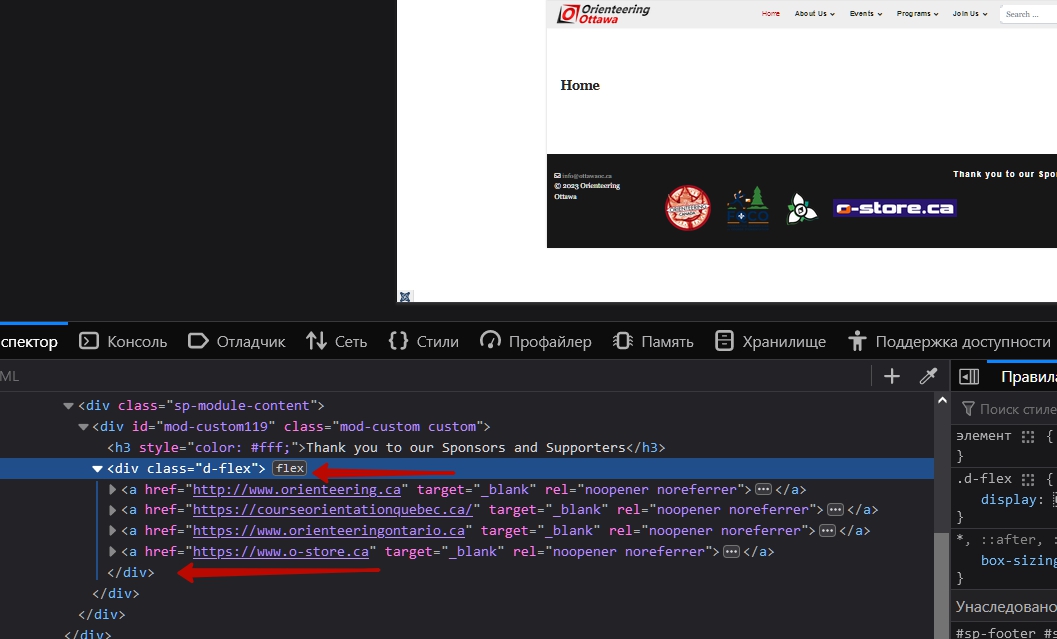1057x639 pixels.
Task: Click the FQCO tree sponsor logo
Action: click(x=747, y=208)
